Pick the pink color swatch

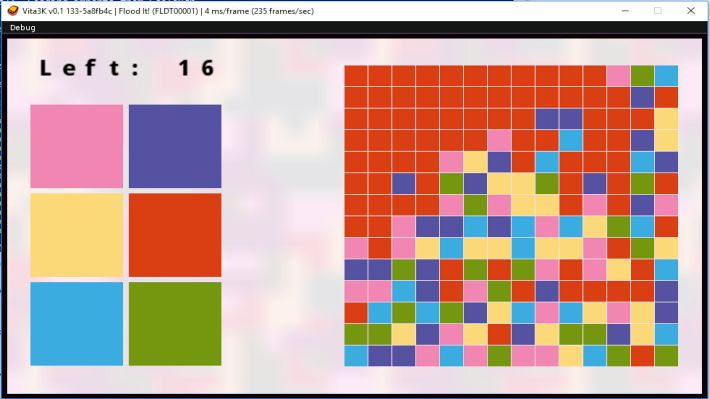[77, 146]
